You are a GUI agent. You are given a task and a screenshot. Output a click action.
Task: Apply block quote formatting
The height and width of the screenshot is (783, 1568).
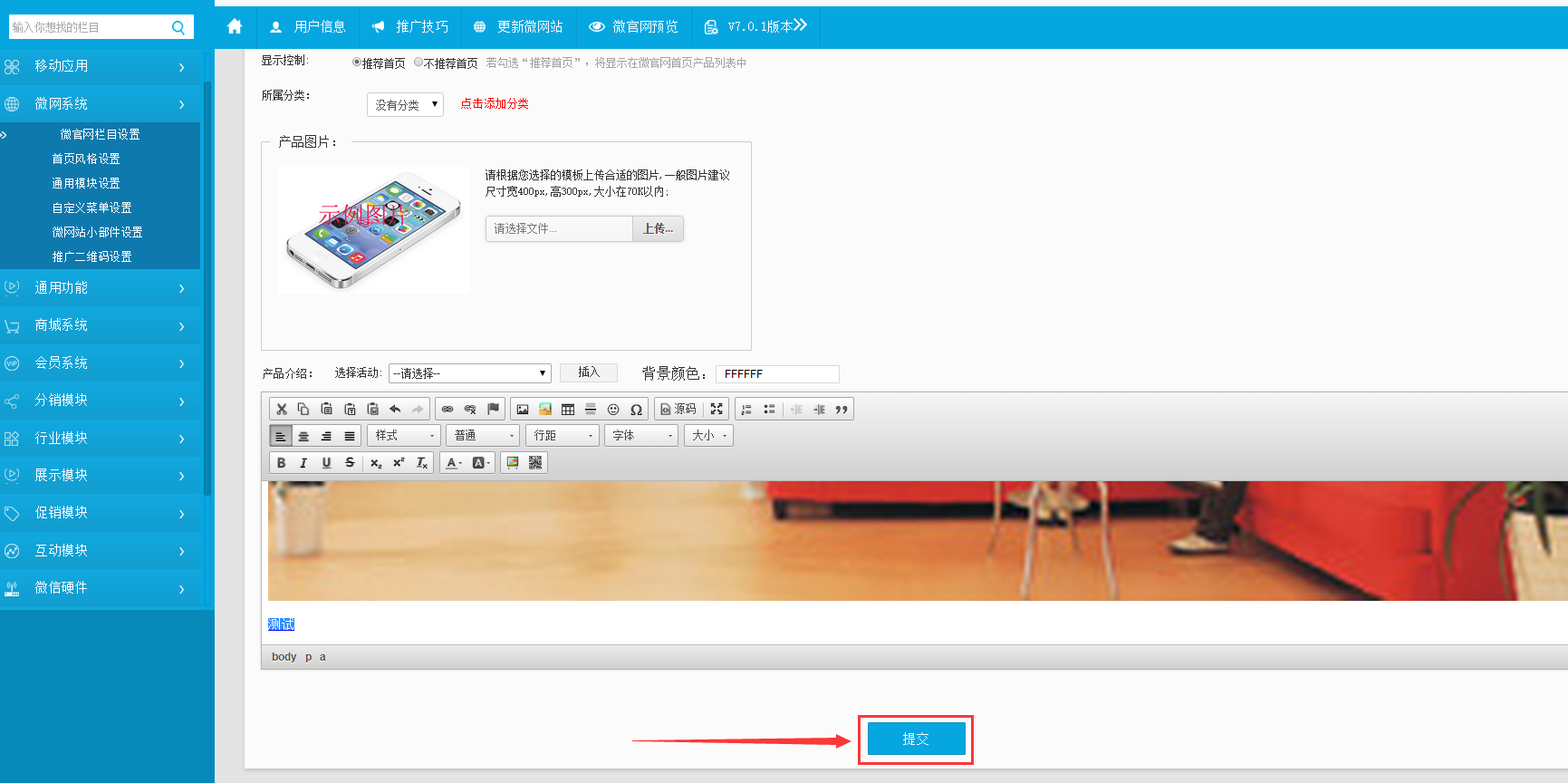tap(842, 410)
